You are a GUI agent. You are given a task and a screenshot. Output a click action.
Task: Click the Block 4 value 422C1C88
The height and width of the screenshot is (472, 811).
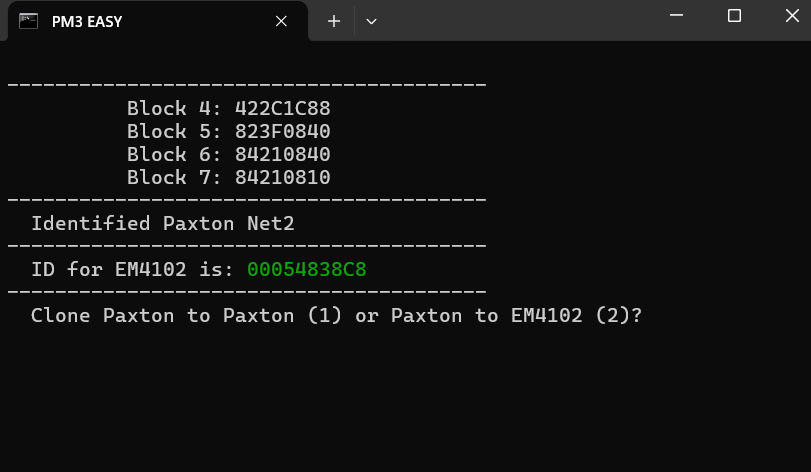click(x=282, y=109)
